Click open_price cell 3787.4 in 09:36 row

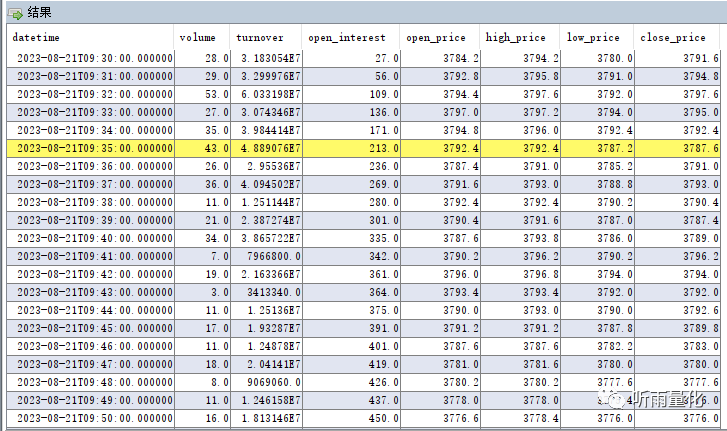click(440, 166)
